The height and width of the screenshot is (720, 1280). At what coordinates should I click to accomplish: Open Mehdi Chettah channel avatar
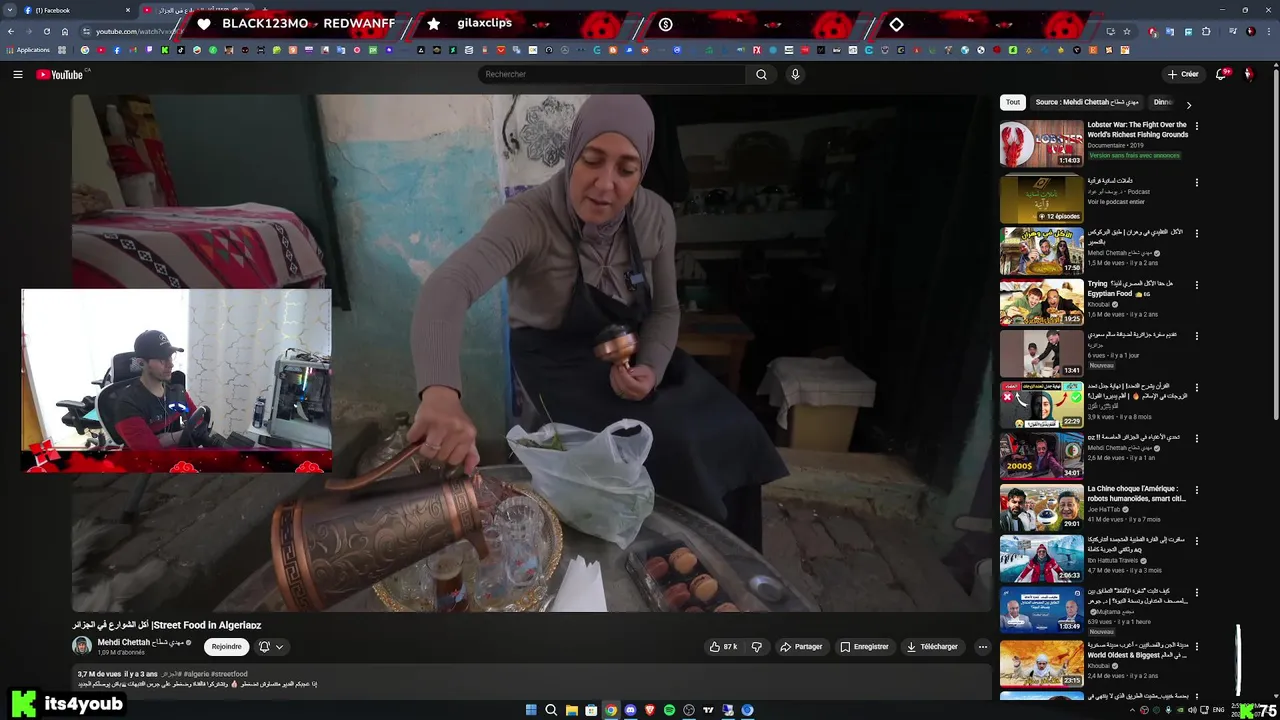82,646
